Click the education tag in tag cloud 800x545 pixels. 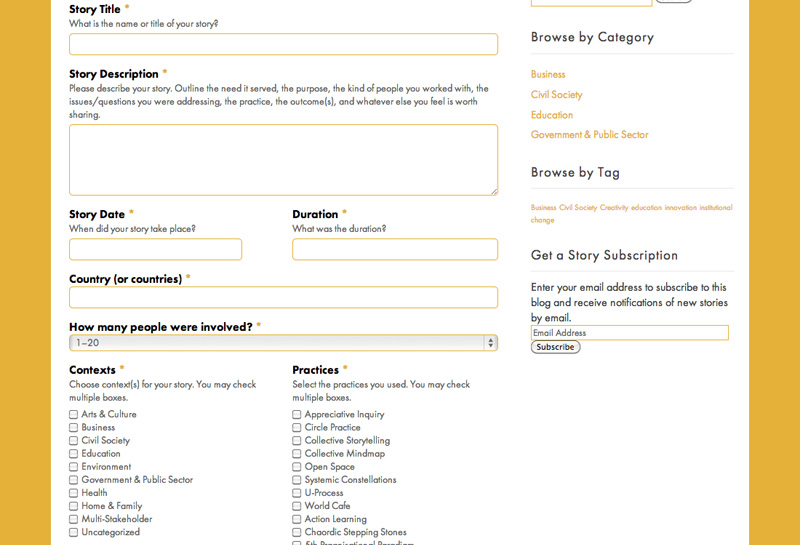(646, 208)
